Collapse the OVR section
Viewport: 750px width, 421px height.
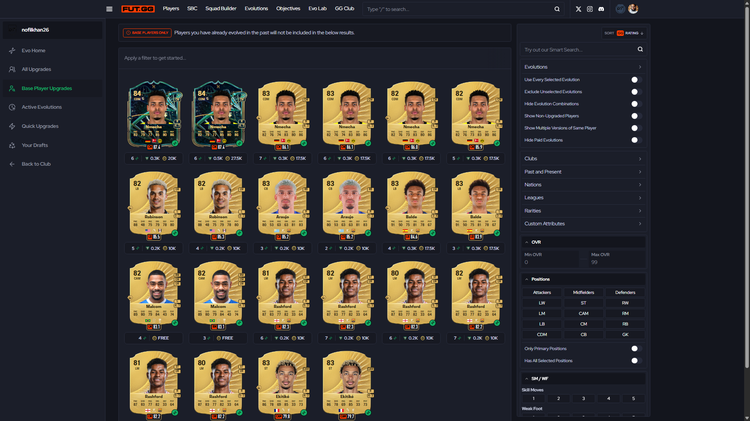pyautogui.click(x=583, y=242)
